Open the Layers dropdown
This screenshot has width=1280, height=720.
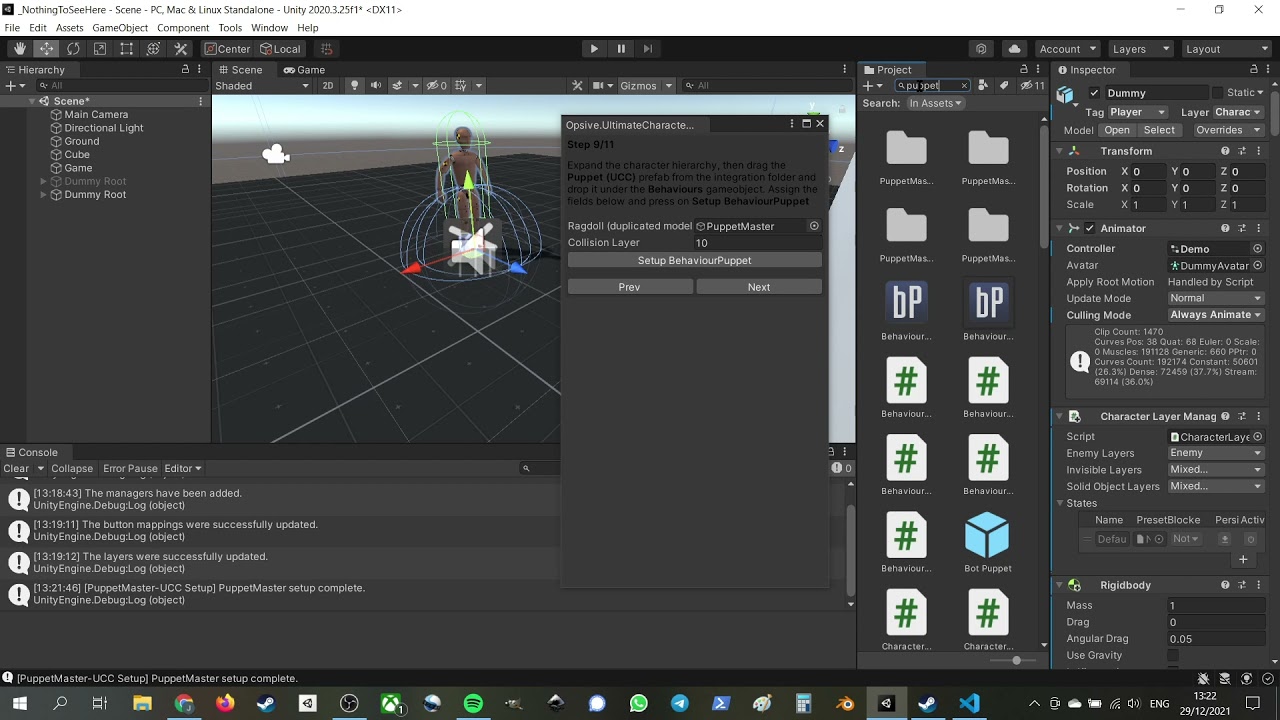point(1139,49)
